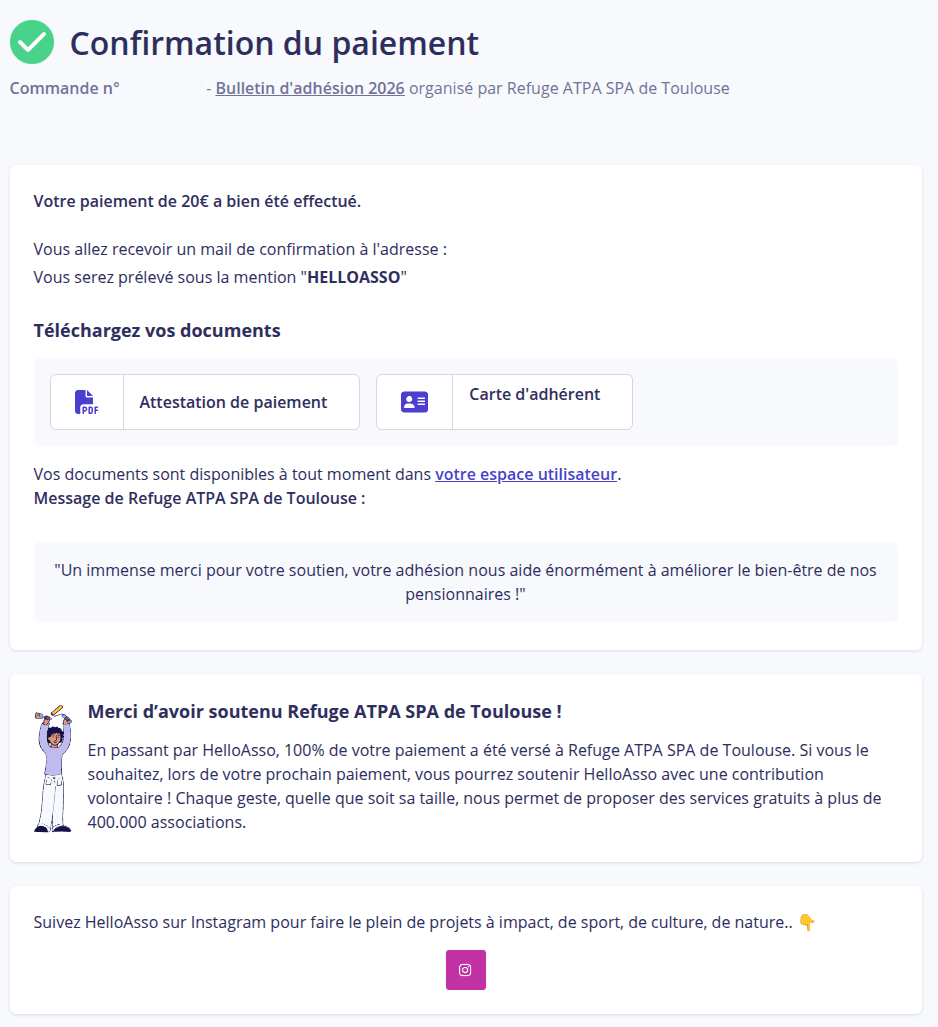The height and width of the screenshot is (1027, 938).
Task: Click the PDF document icon for the payment attestation
Action: [86, 401]
